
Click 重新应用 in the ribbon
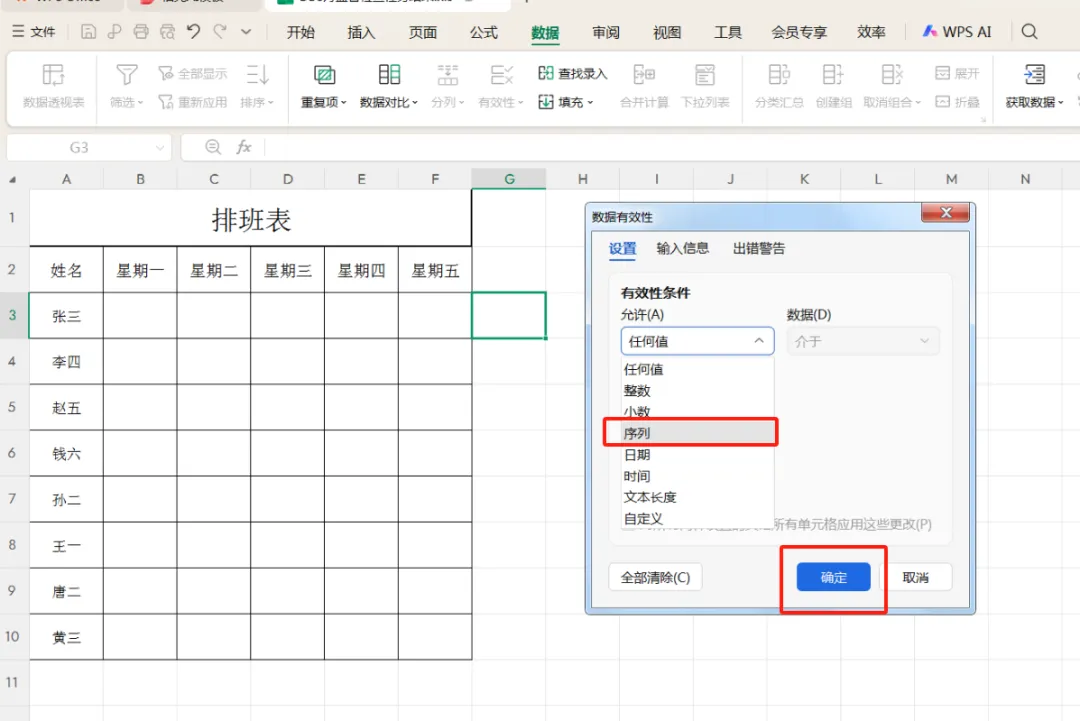192,102
